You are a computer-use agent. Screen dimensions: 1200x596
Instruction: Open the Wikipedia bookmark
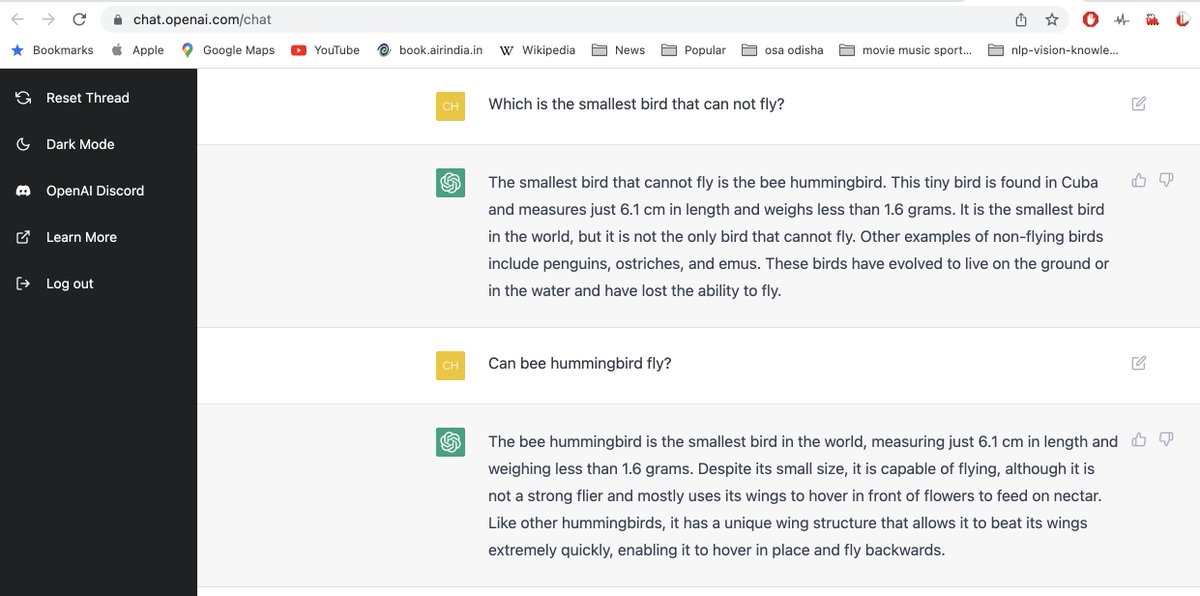[x=537, y=50]
